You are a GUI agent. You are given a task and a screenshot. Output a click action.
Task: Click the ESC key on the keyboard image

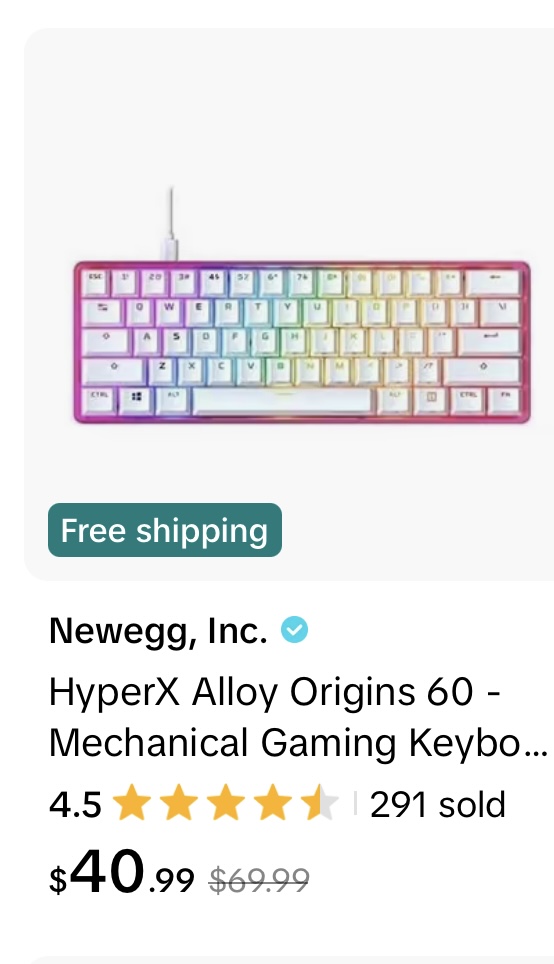pyautogui.click(x=95, y=280)
